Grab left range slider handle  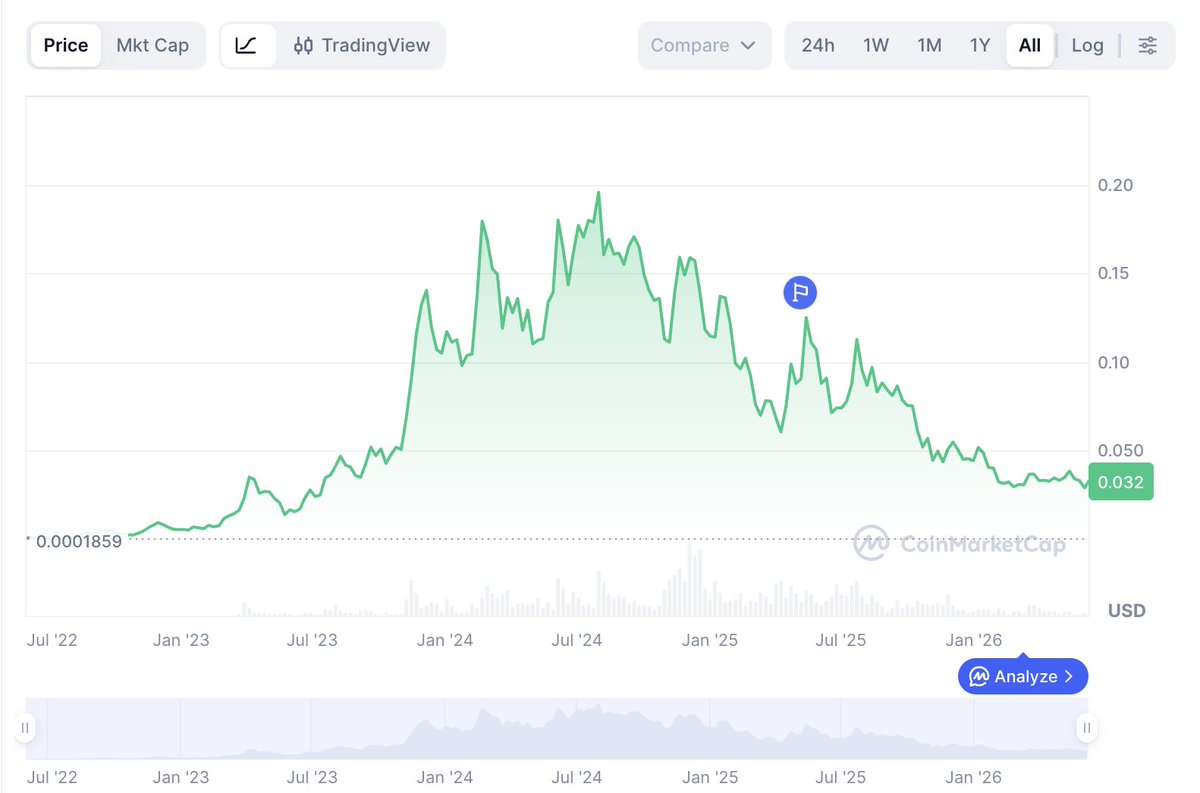[26, 727]
